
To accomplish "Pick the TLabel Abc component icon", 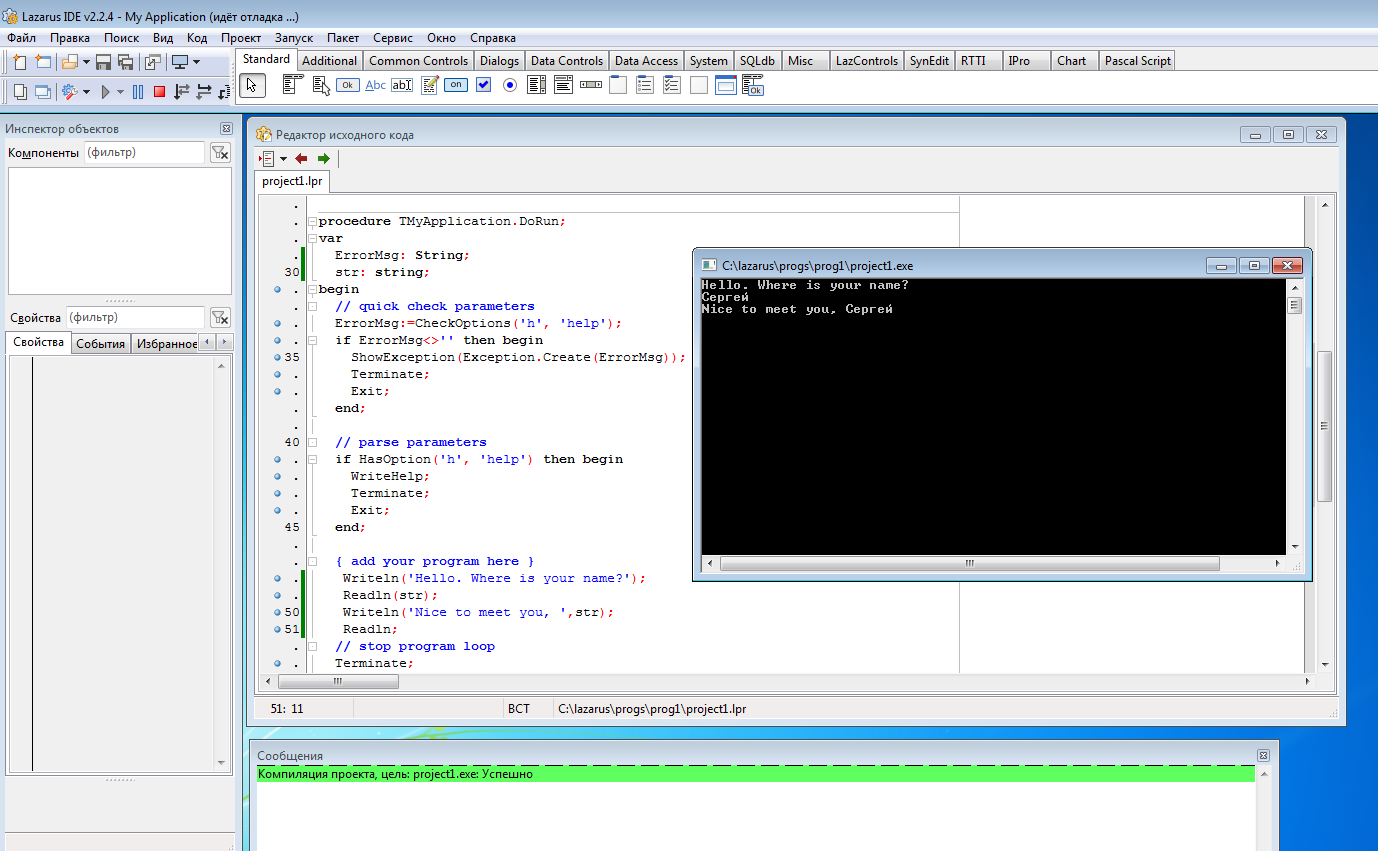I will [x=375, y=86].
